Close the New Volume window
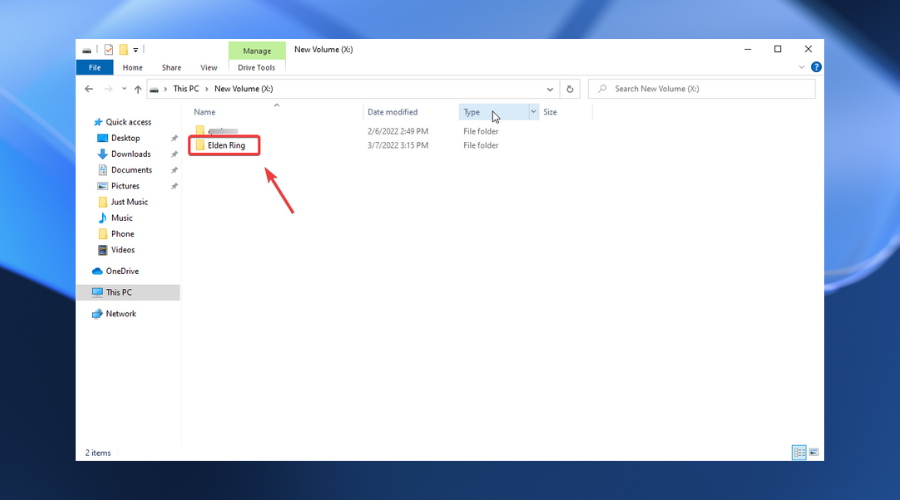 tap(808, 49)
